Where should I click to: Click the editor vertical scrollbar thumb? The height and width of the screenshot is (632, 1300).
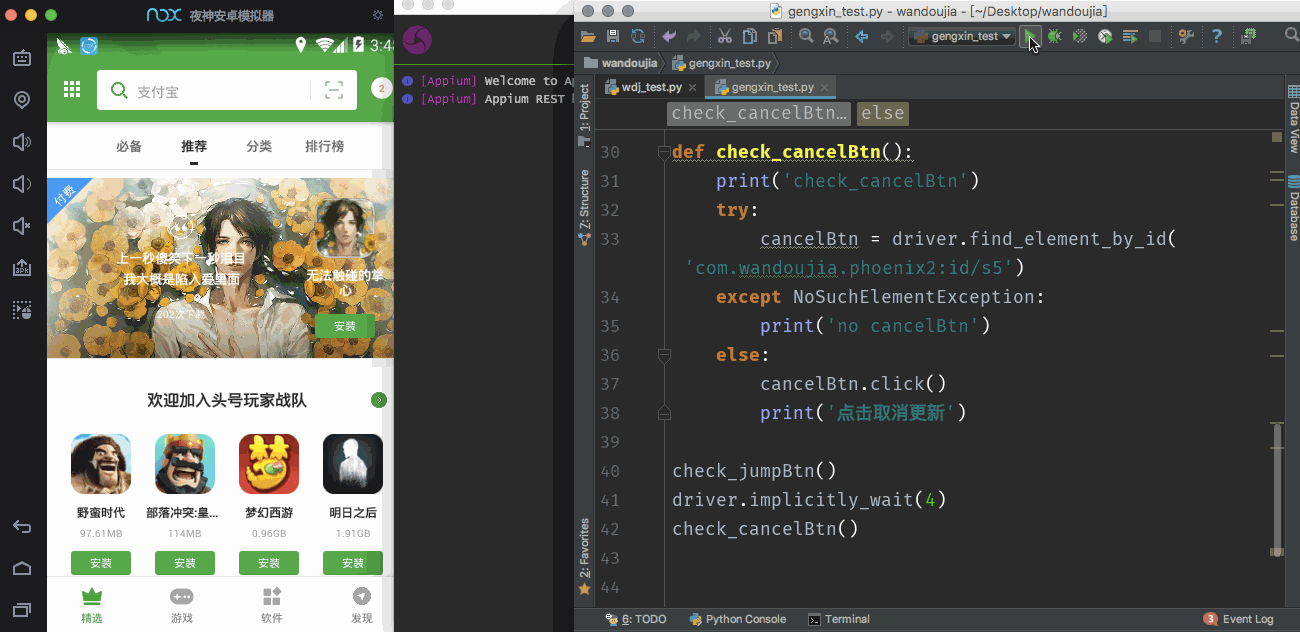click(x=1277, y=490)
